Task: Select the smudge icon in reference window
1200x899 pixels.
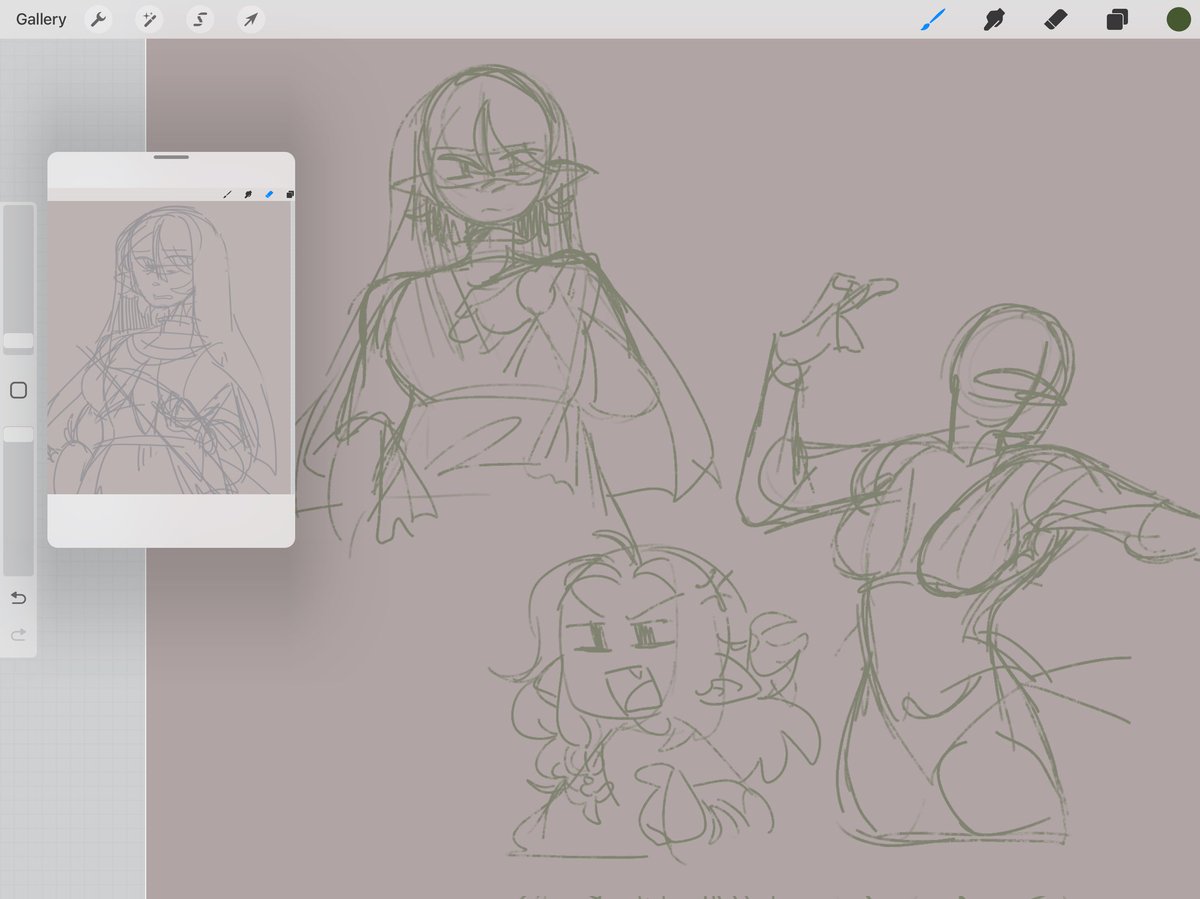Action: [248, 194]
